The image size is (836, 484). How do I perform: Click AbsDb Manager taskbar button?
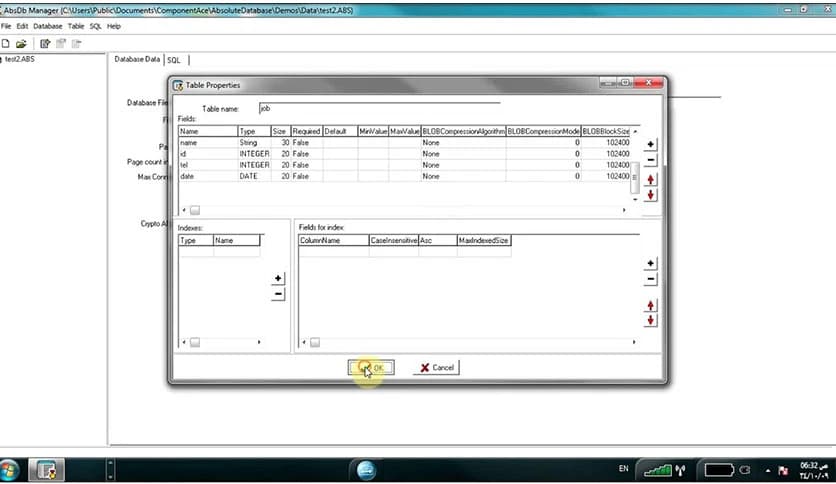click(x=46, y=470)
